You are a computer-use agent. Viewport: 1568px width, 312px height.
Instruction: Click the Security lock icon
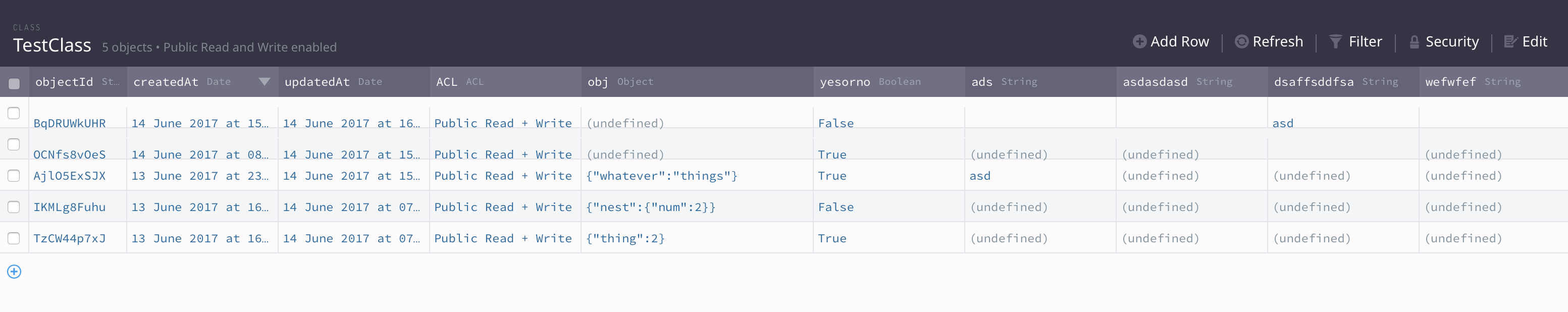1414,41
